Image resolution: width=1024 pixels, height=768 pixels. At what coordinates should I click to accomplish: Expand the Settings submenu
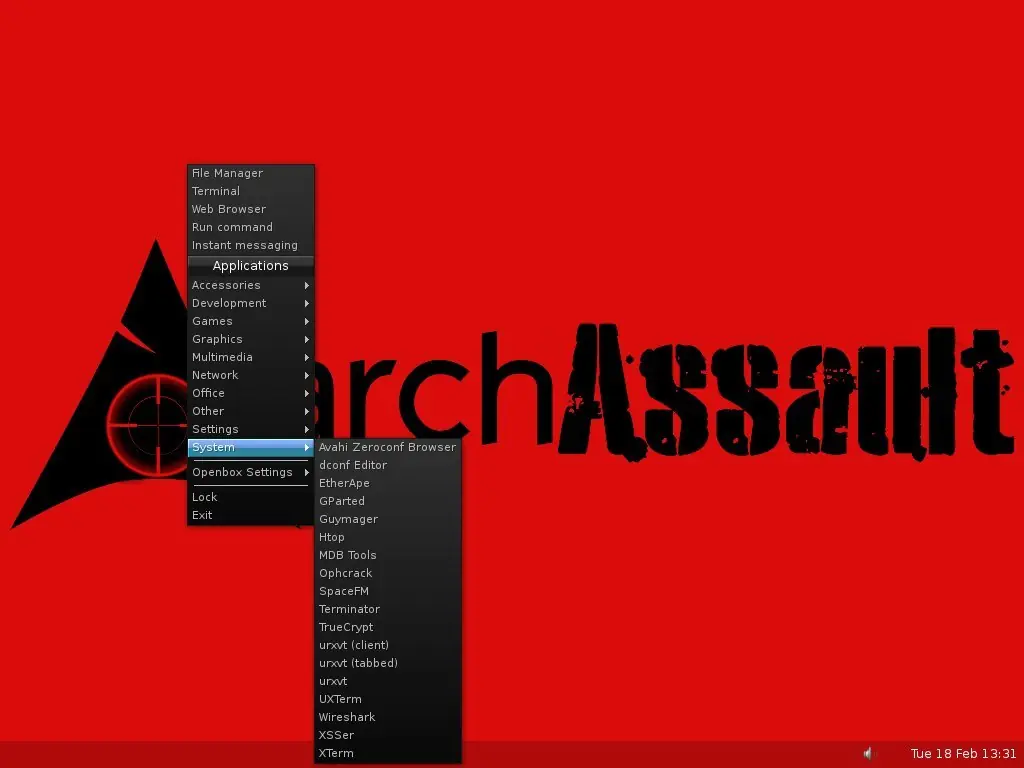[251, 429]
